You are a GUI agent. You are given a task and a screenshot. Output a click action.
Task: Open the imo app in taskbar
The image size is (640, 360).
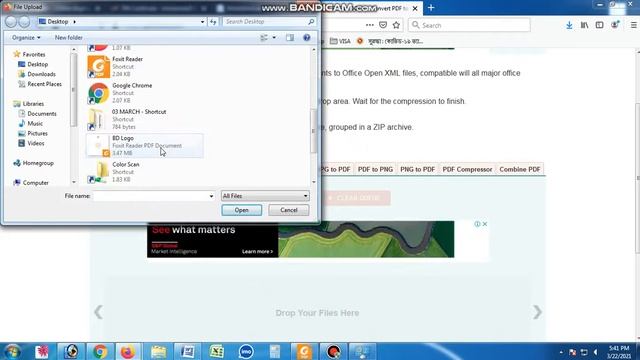coord(246,351)
